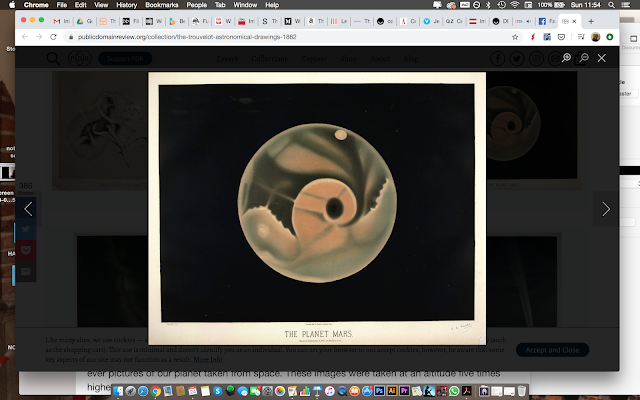Open Safari from the Dock
640x400 pixels.
[x=143, y=391]
